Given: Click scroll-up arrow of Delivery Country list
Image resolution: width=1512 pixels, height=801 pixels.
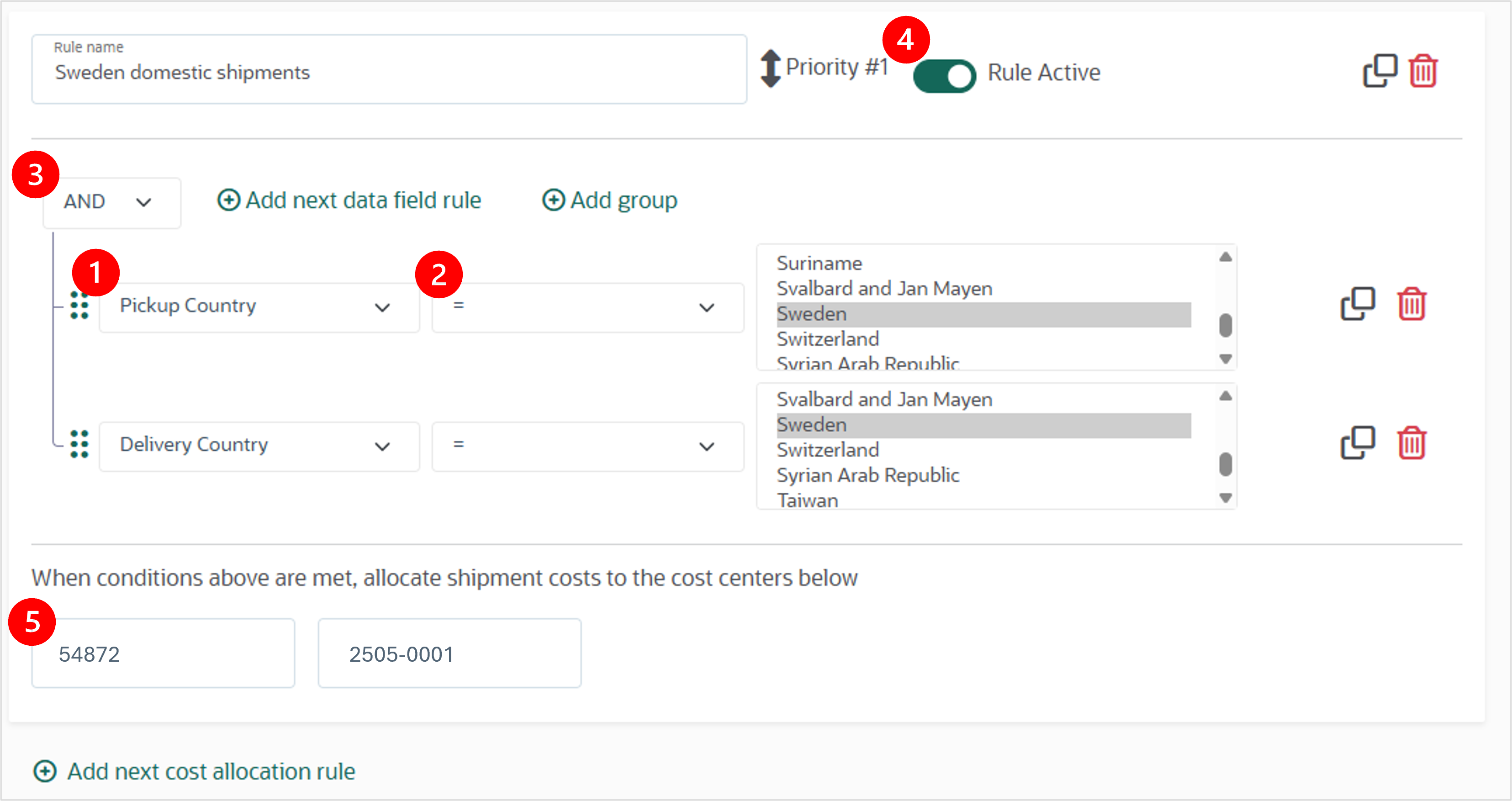Looking at the screenshot, I should tap(1226, 396).
